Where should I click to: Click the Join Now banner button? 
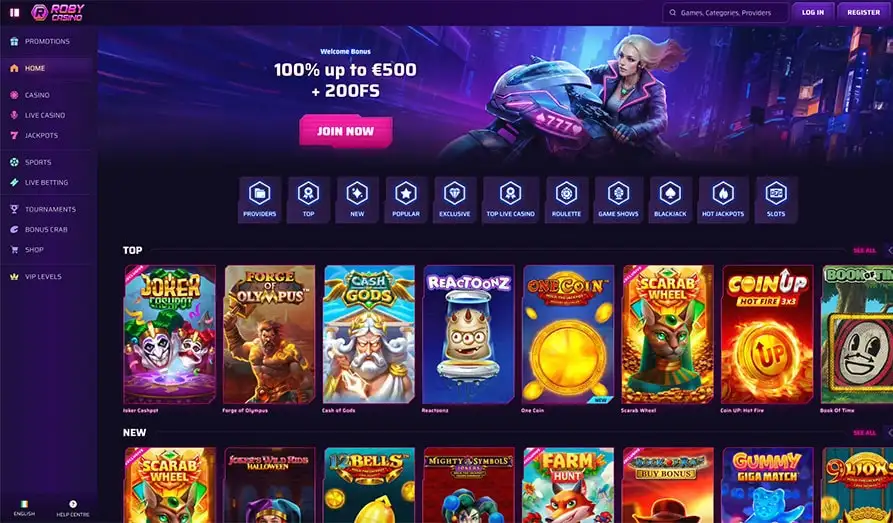[x=346, y=131]
